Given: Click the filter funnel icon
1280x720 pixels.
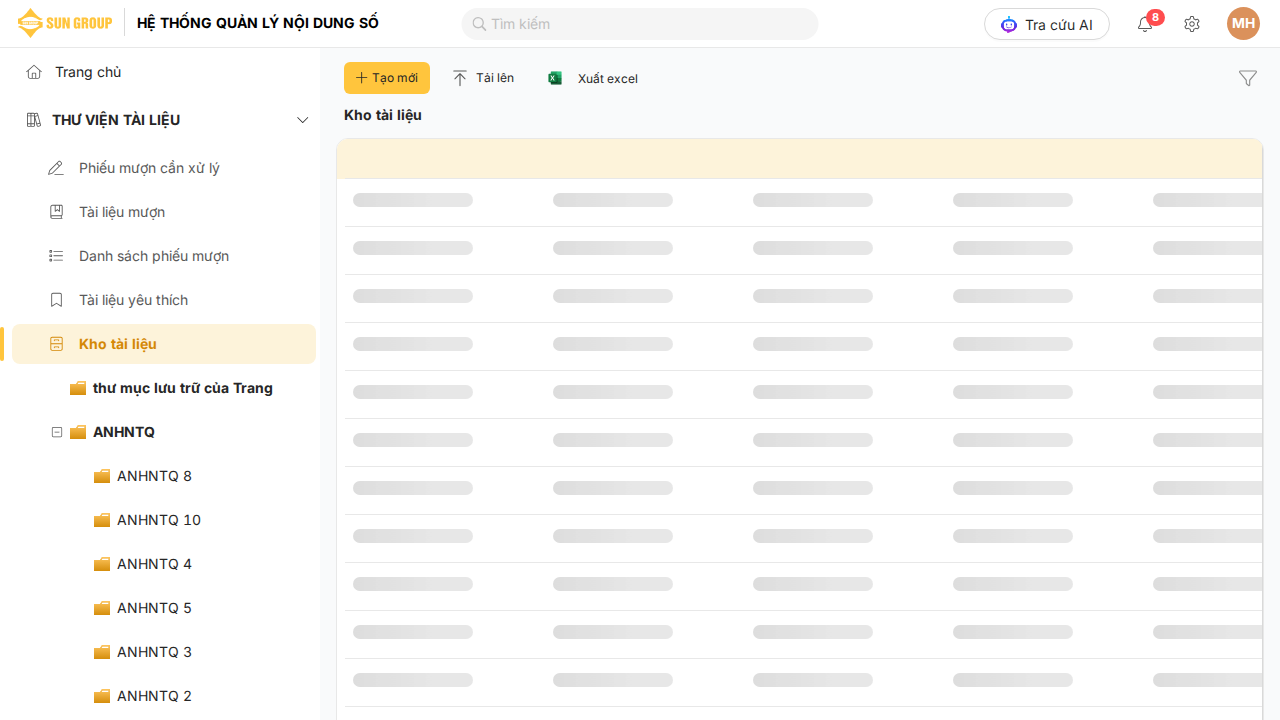Looking at the screenshot, I should pos(1247,78).
